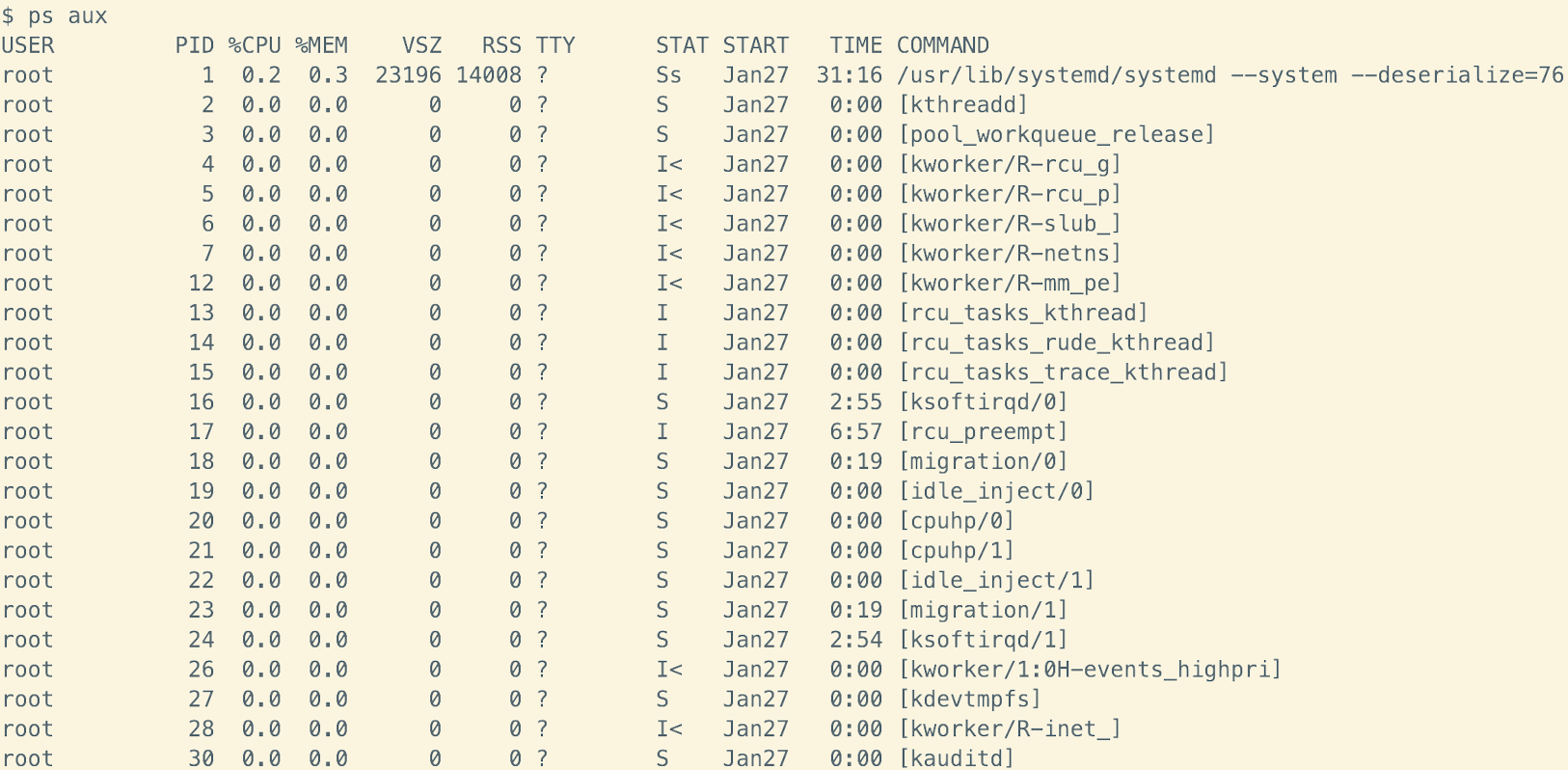Click the PID column header
The width and height of the screenshot is (1568, 770).
(x=194, y=45)
